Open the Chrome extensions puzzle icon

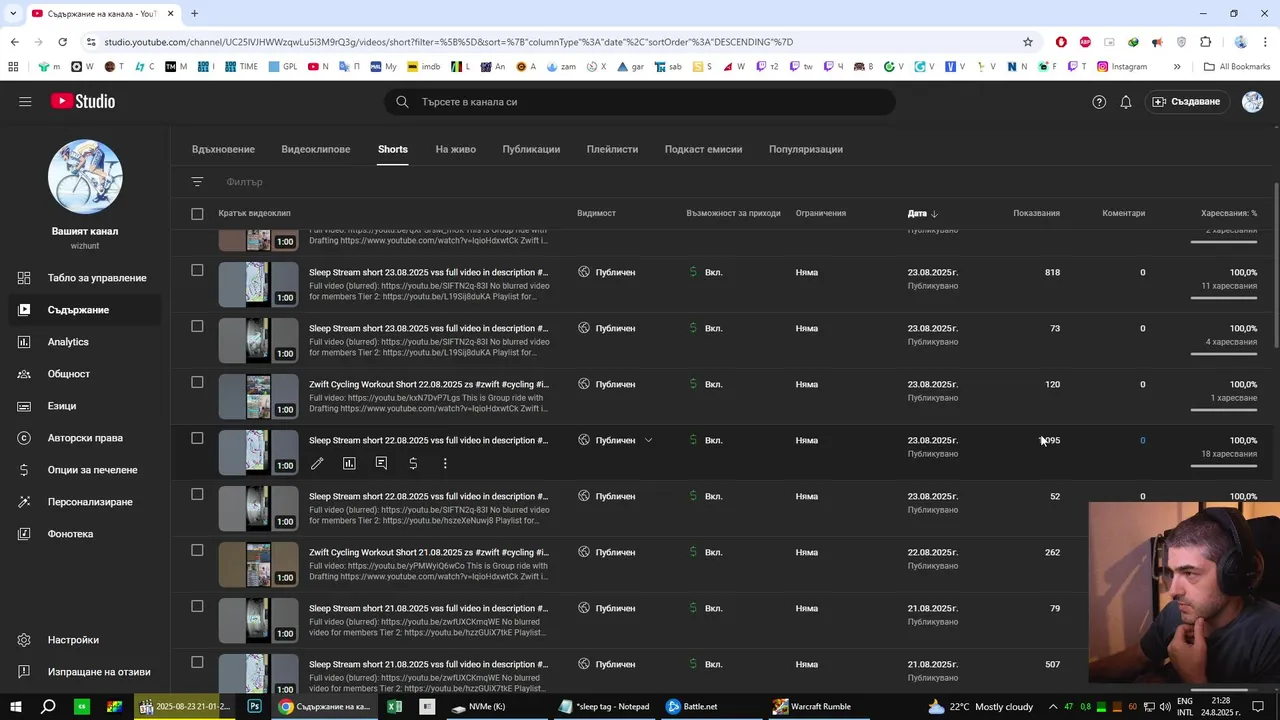[x=1205, y=42]
